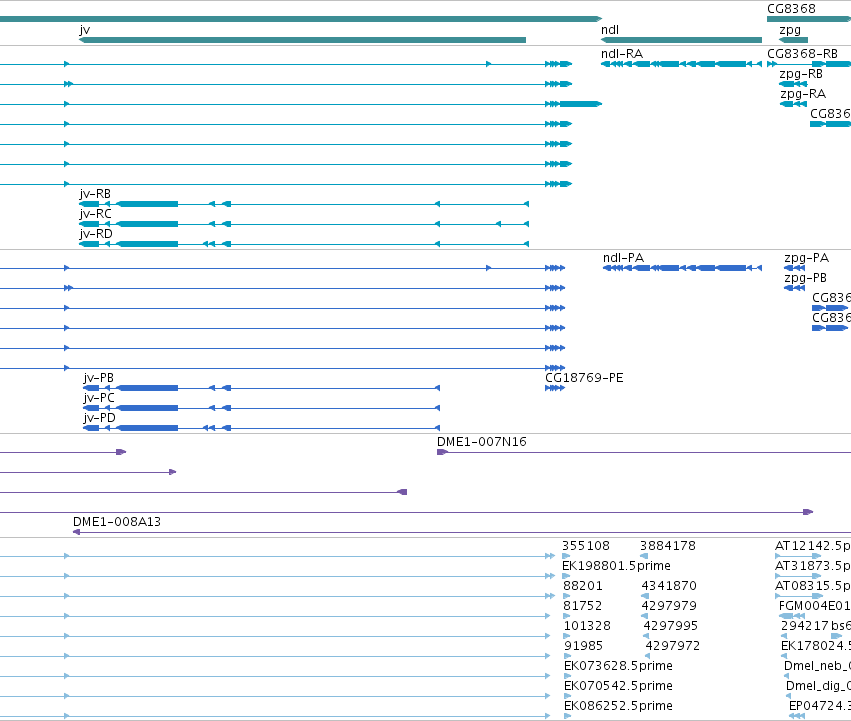This screenshot has height=721, width=851.
Task: Select the 101328 feature label
Action: pos(587,626)
